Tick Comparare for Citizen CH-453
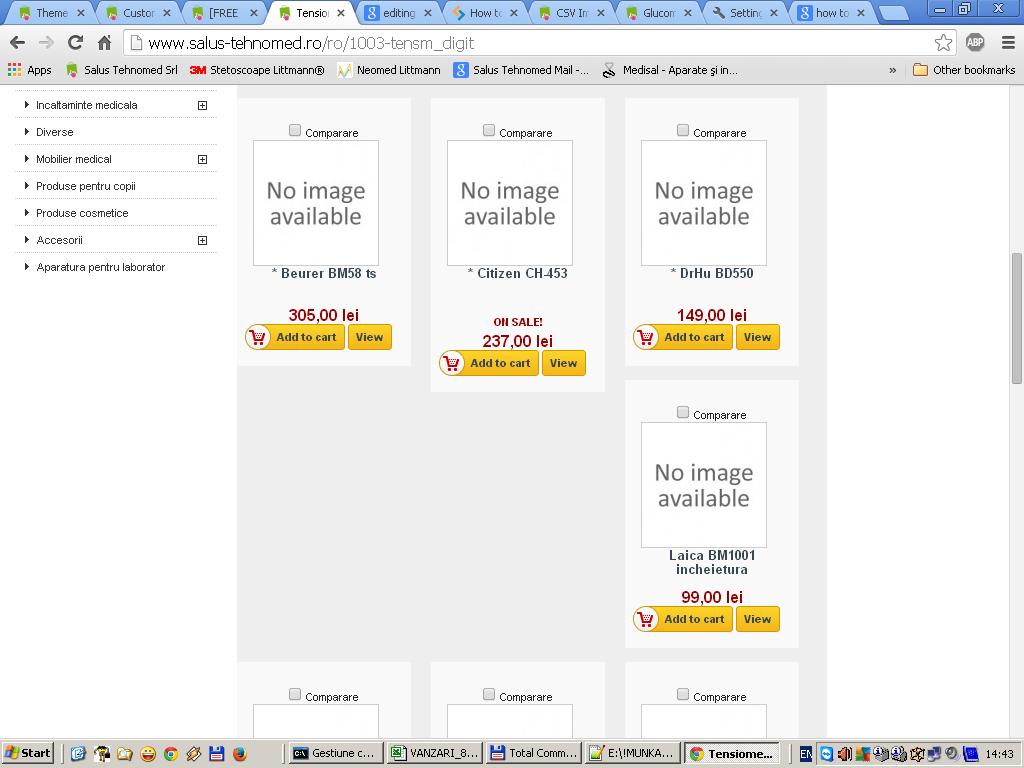The height and width of the screenshot is (768, 1024). 489,131
